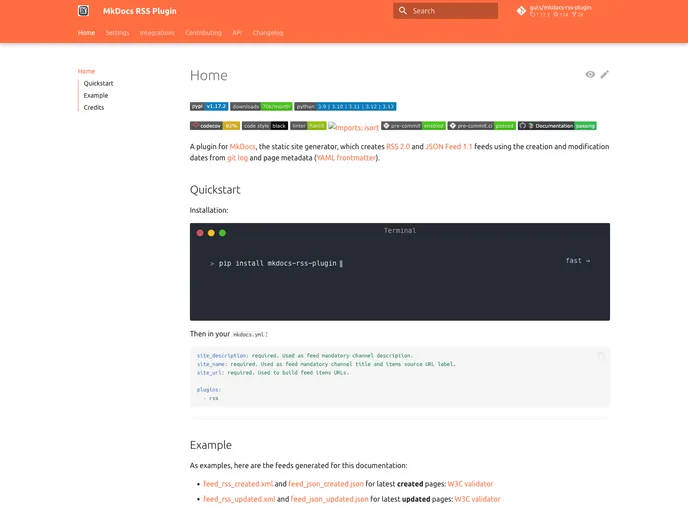This screenshot has height=512, width=688.
Task: Jump to Quickstart in sidebar
Action: tap(98, 83)
